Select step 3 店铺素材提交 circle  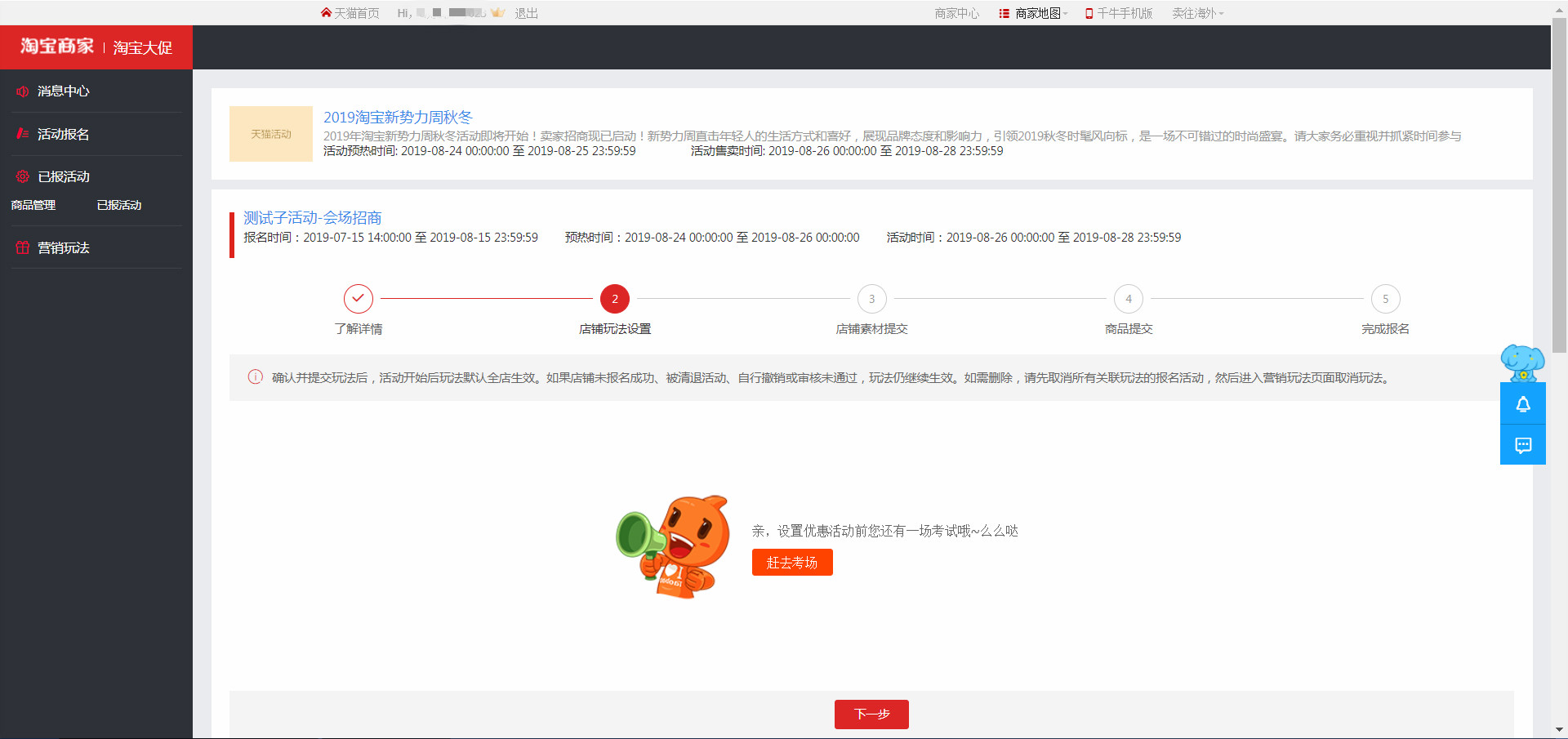[x=872, y=299]
